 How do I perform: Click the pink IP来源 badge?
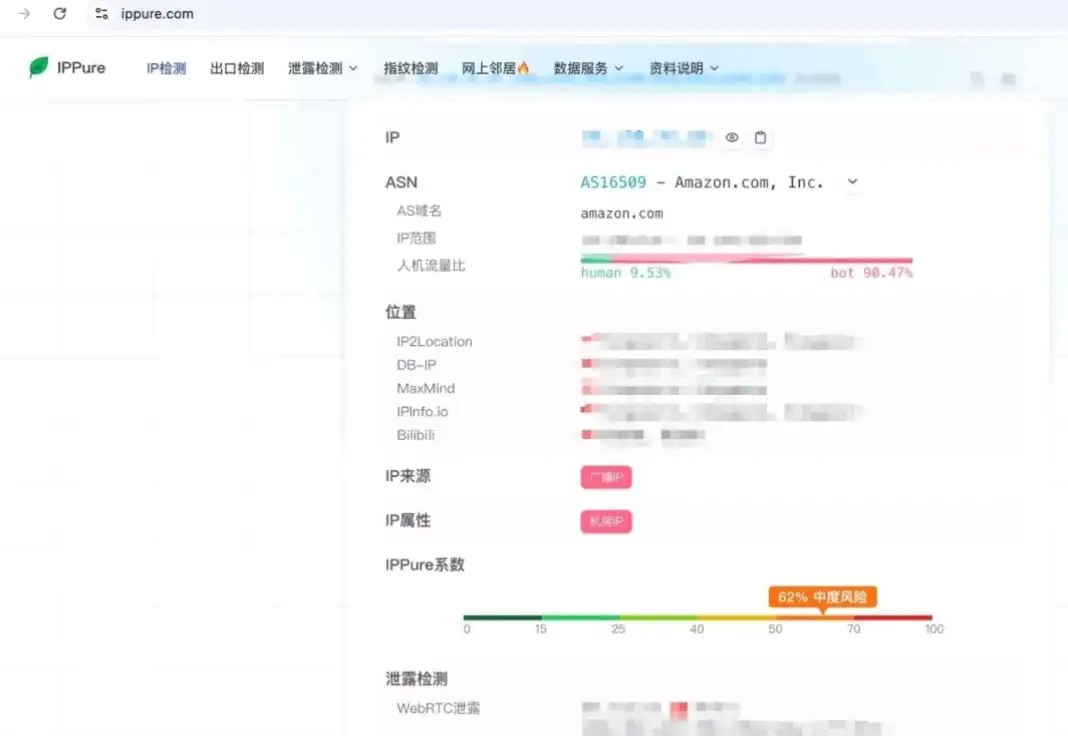[606, 477]
